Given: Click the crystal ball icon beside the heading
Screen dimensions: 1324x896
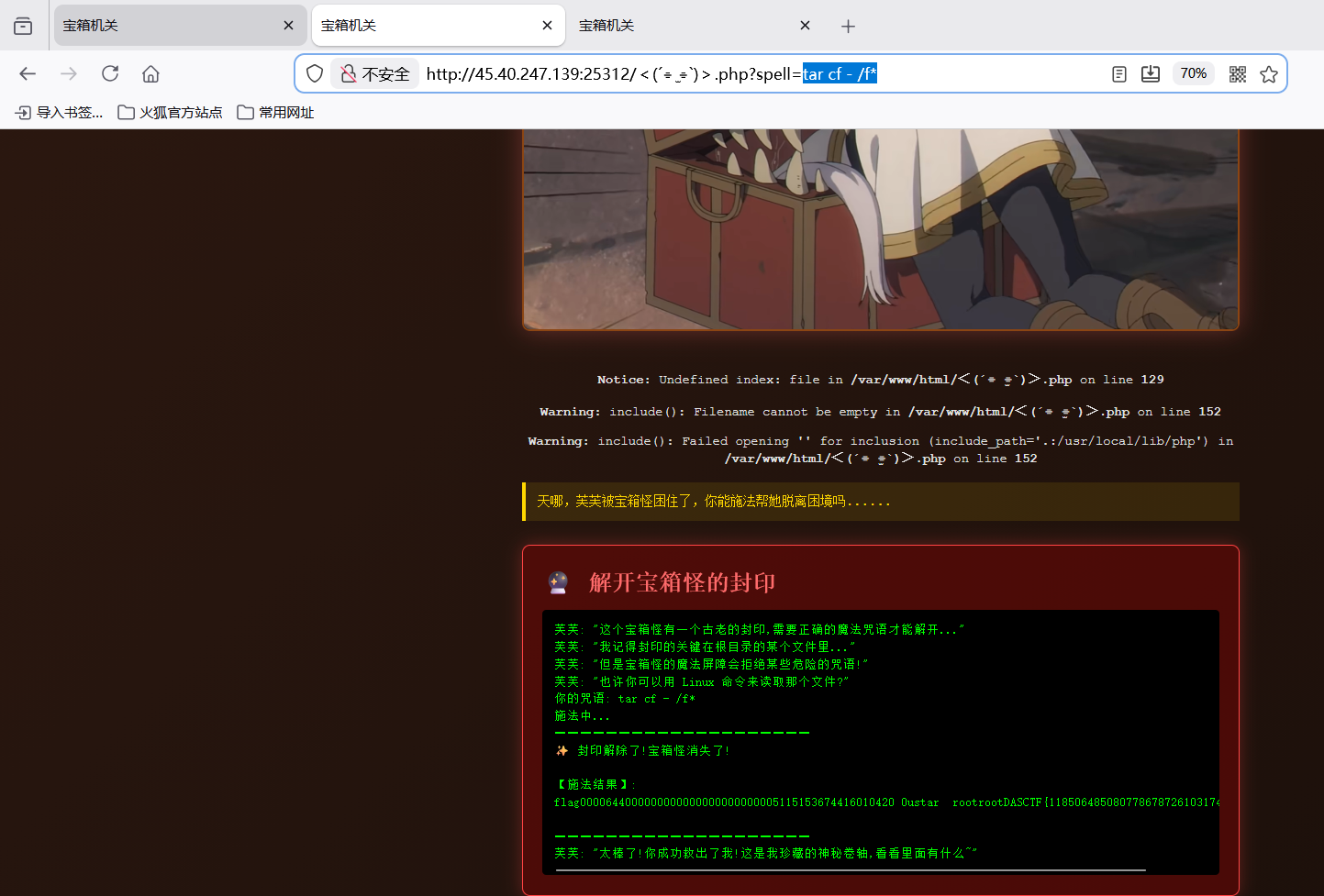Looking at the screenshot, I should point(558,582).
